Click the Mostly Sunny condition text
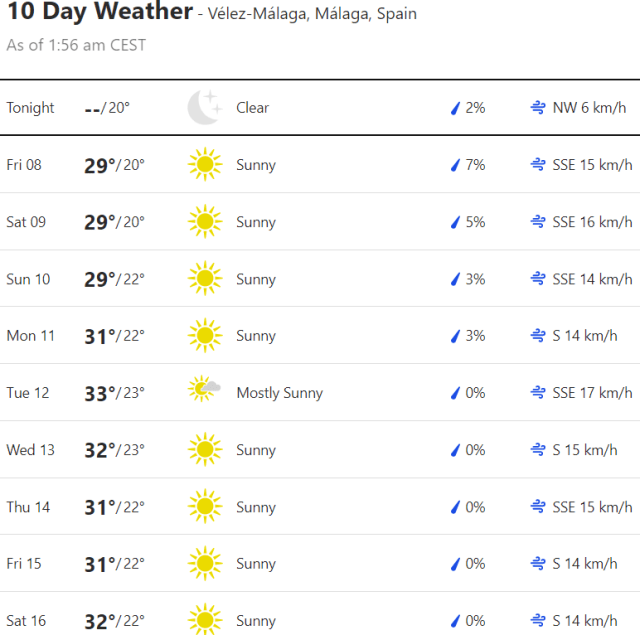The width and height of the screenshot is (640, 635). pos(279,393)
